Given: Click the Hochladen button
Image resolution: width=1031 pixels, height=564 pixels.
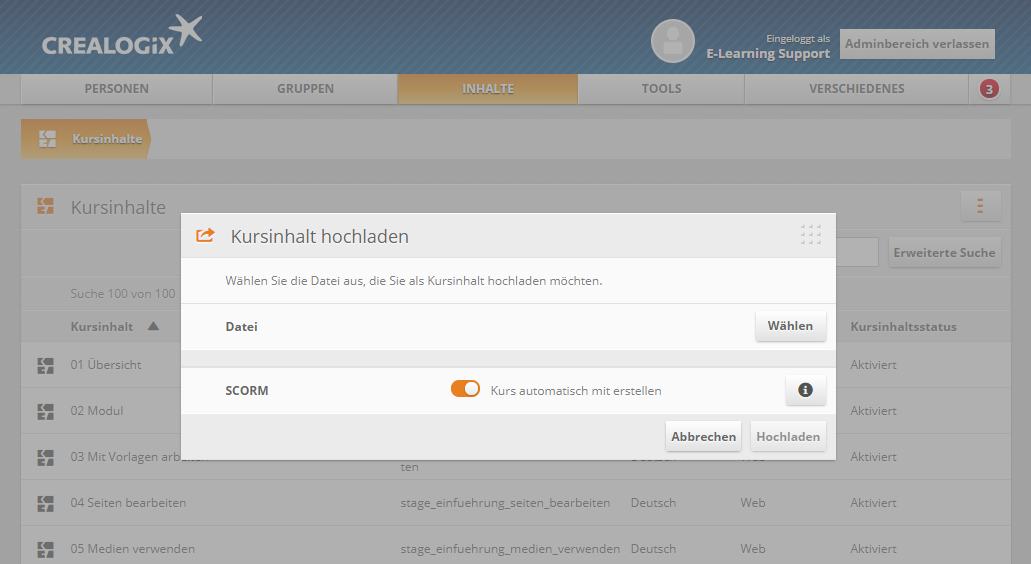Looking at the screenshot, I should point(788,436).
